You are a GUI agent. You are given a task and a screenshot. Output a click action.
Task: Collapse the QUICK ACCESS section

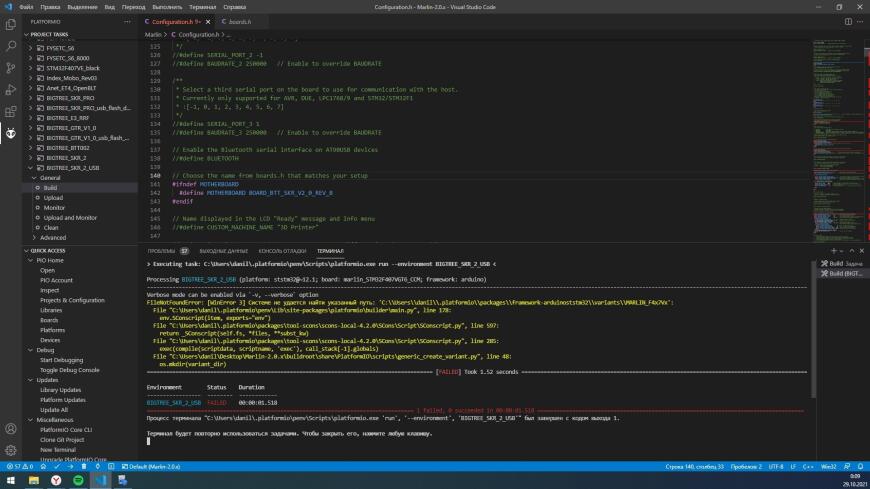click(x=27, y=251)
